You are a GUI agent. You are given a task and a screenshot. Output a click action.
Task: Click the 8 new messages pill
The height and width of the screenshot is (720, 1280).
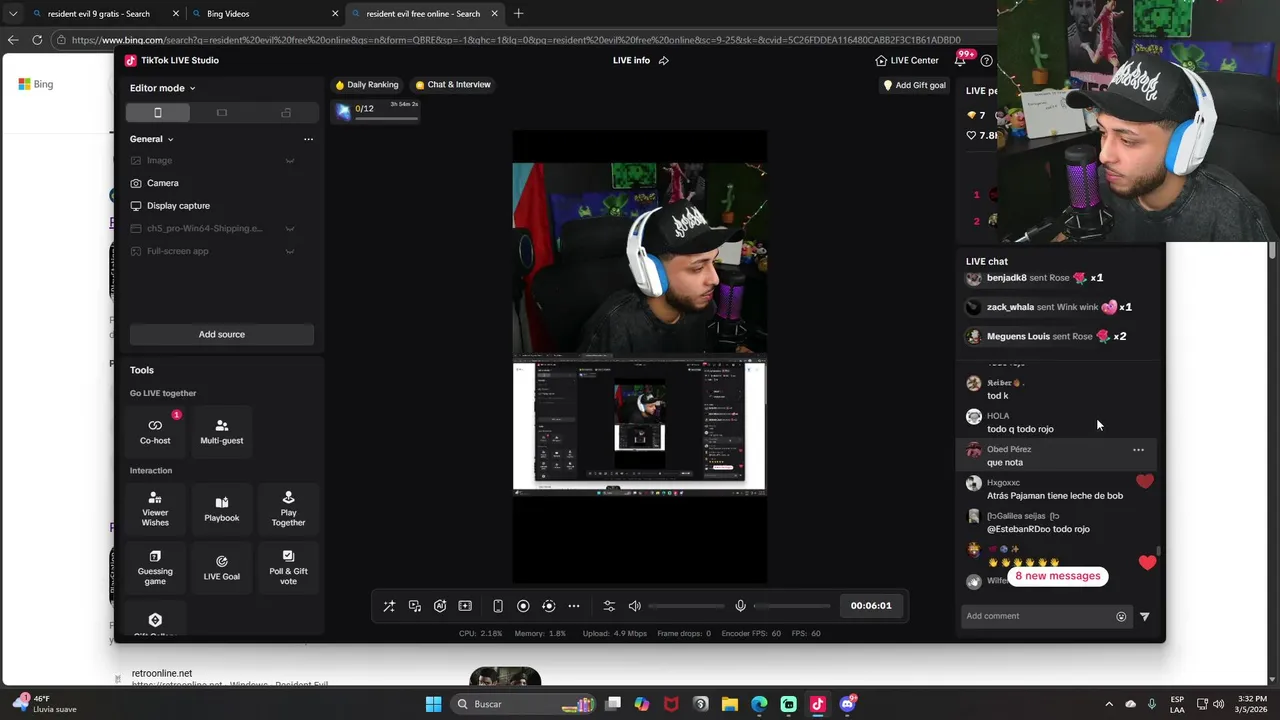click(x=1057, y=576)
